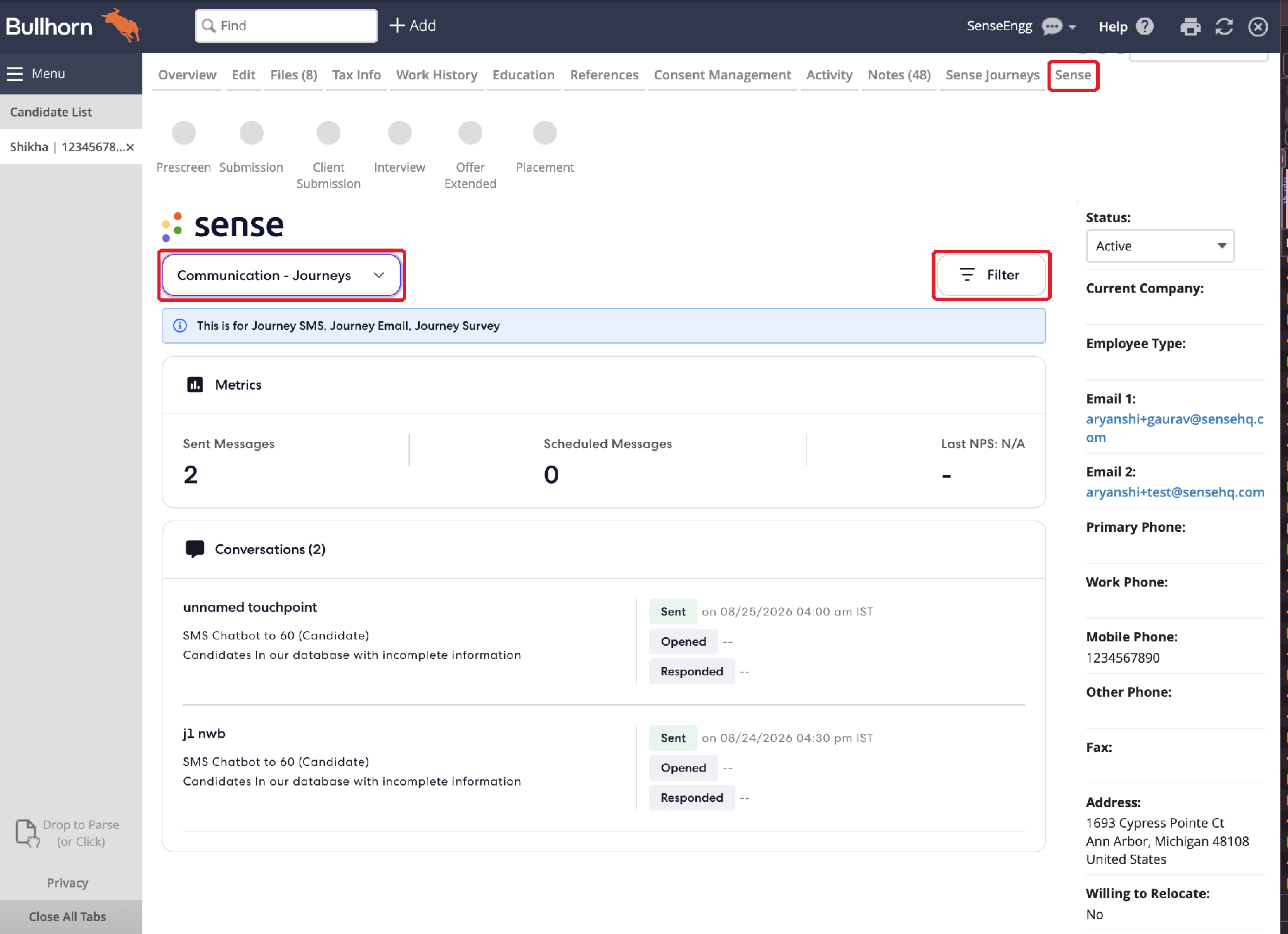The height and width of the screenshot is (934, 1288).
Task: Open the SenseEngg chat bubble icon
Action: click(1052, 26)
